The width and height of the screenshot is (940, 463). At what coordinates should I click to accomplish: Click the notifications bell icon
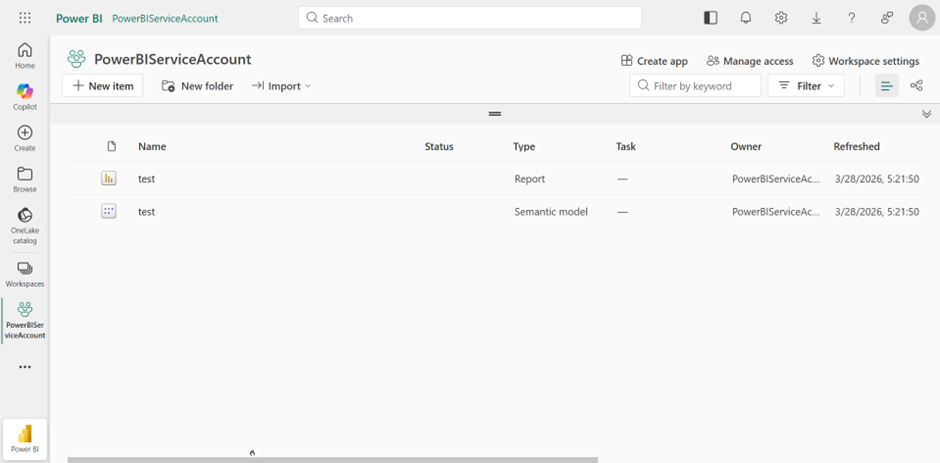point(746,18)
